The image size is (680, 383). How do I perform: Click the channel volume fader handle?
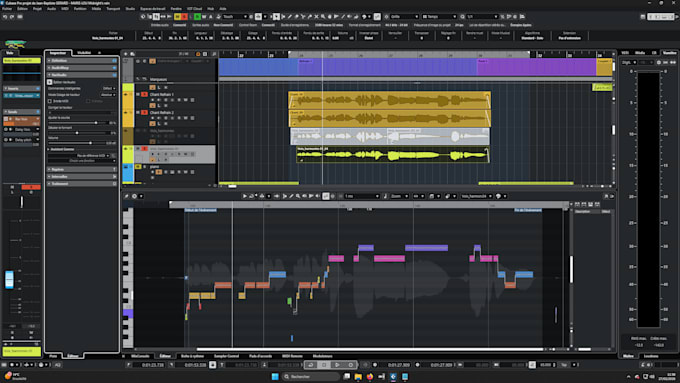10,279
